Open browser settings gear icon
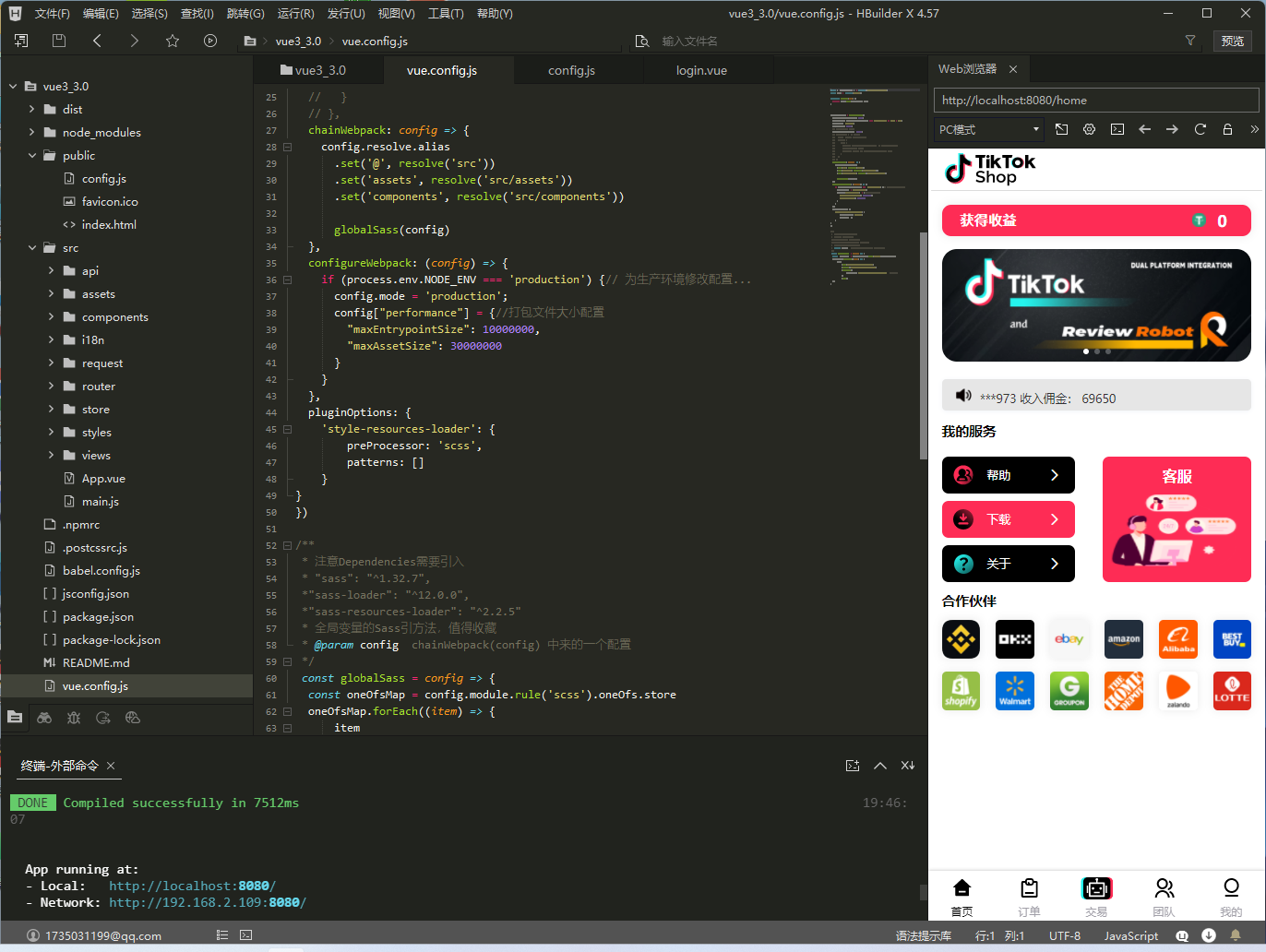 point(1090,129)
